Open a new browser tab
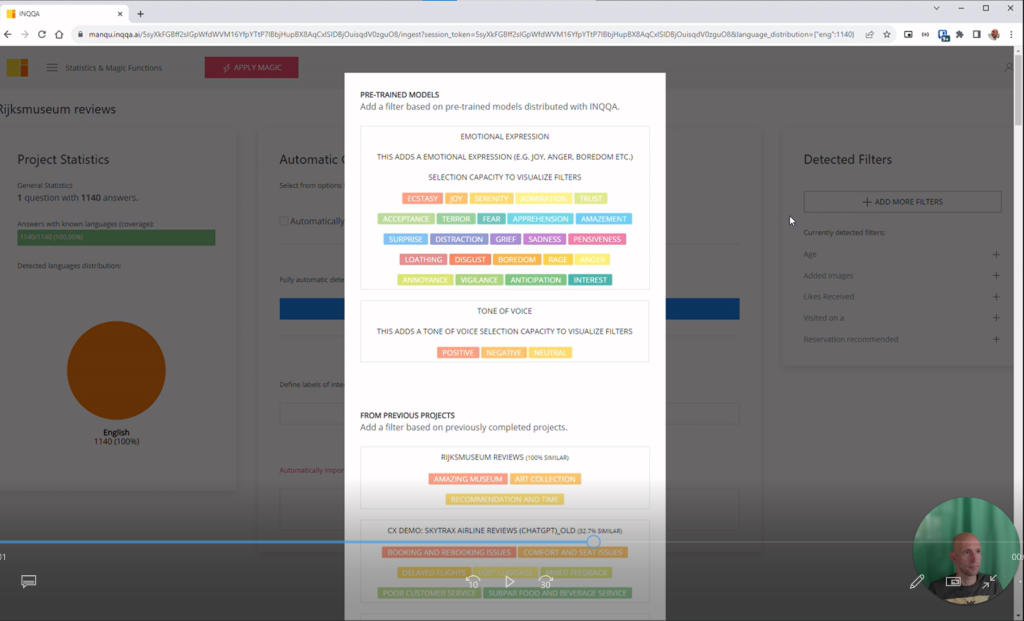1024x621 pixels. tap(140, 14)
